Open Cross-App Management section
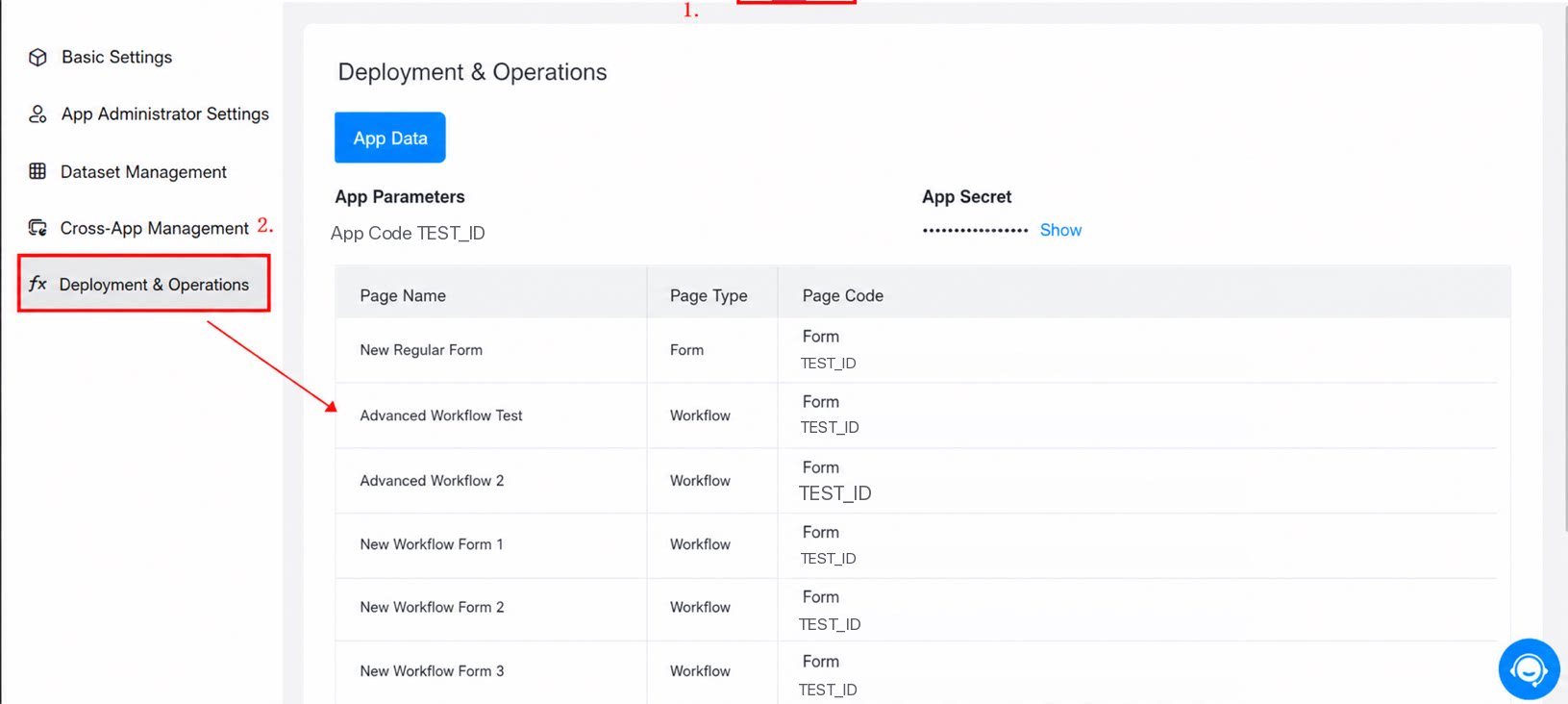The image size is (1568, 704). 154,228
